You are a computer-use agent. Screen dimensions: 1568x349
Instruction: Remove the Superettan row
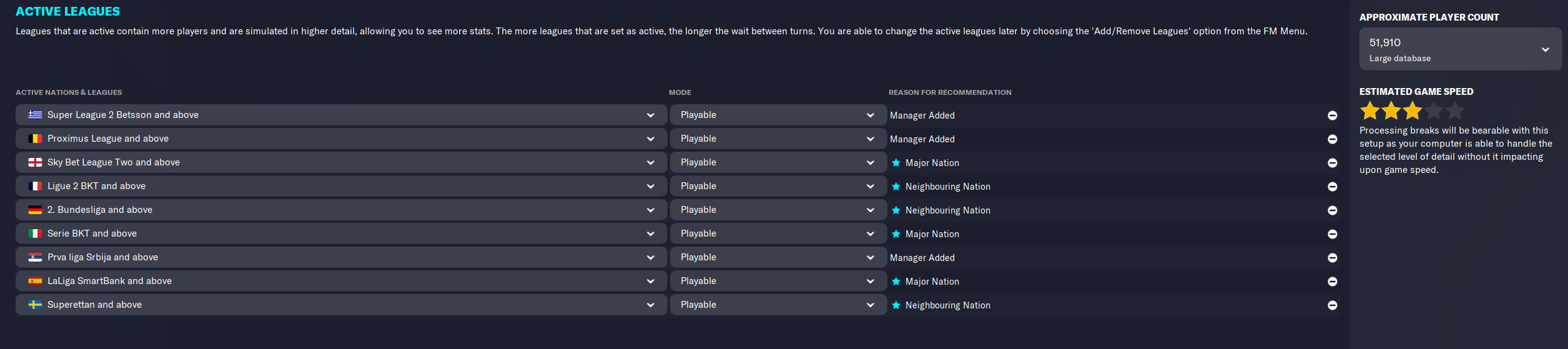click(1332, 305)
